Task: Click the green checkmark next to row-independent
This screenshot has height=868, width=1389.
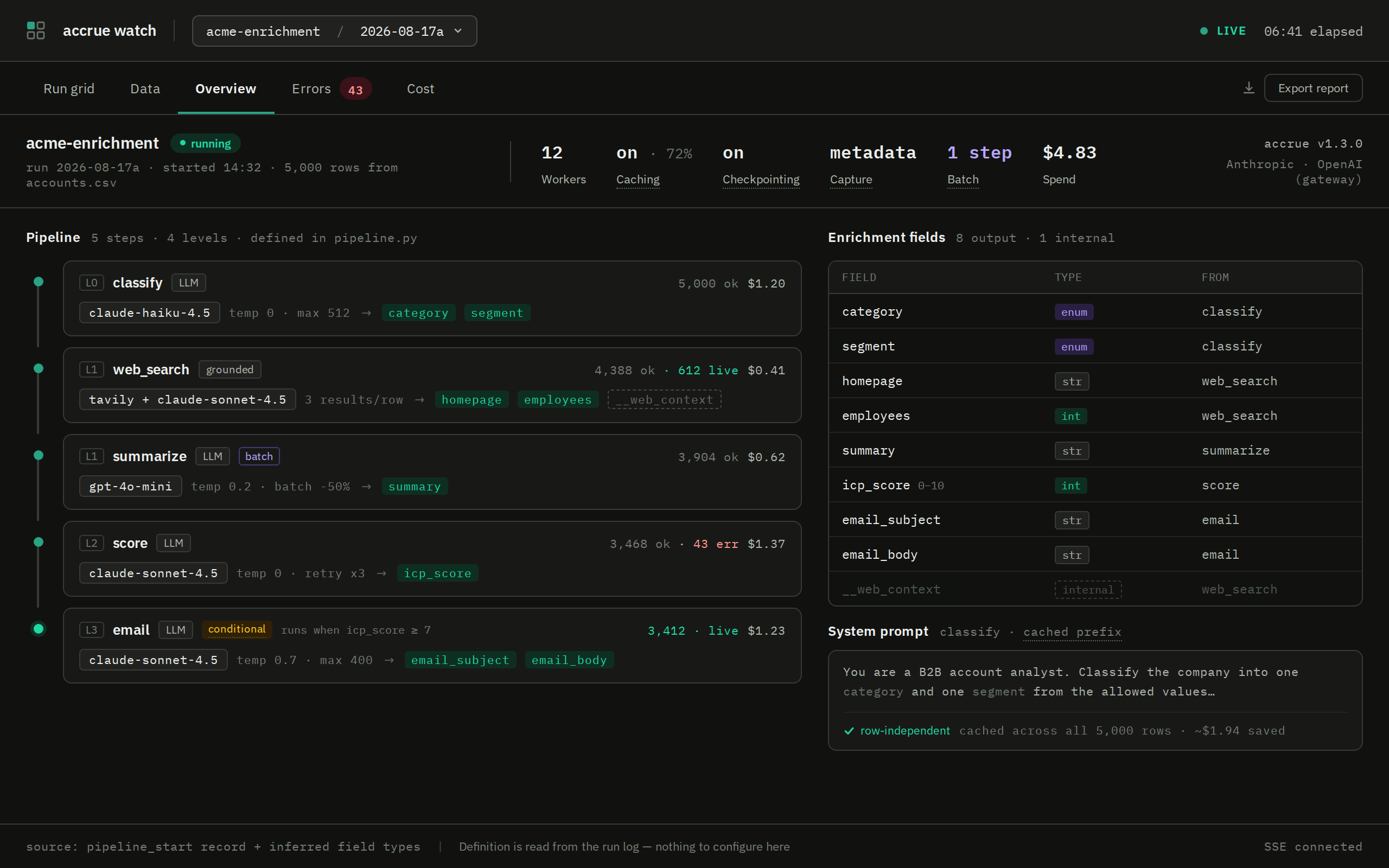Action: tap(849, 731)
